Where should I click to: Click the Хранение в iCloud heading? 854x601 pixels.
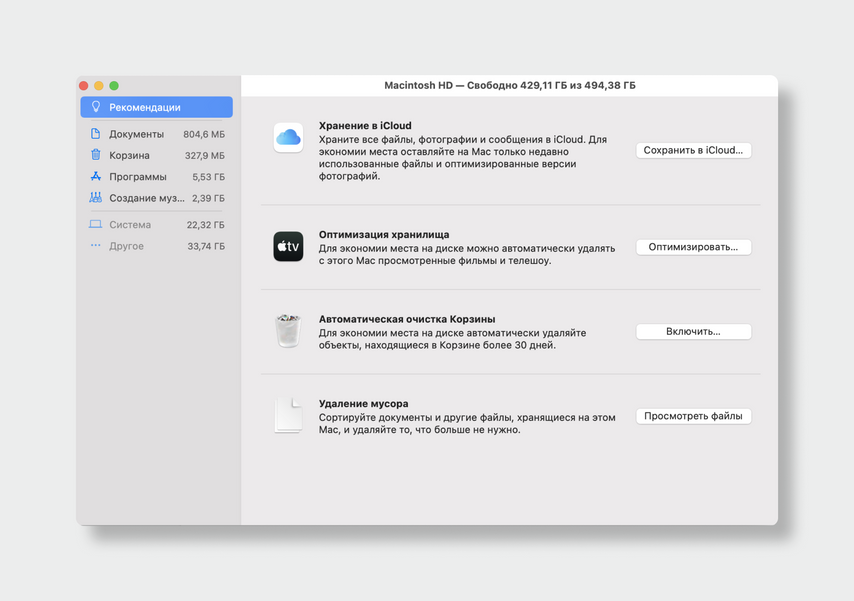[x=365, y=125]
